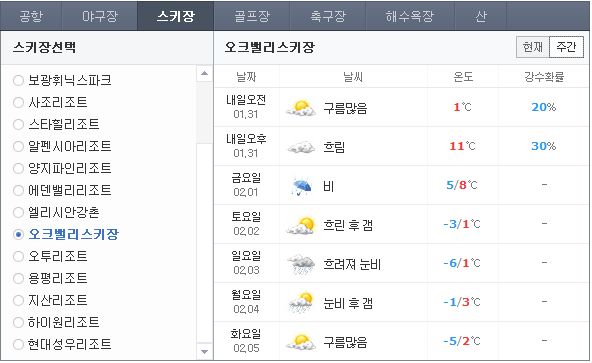The height and width of the screenshot is (363, 592).
Task: Click the -5/2℃ temperature for 화요일
Action: [462, 341]
